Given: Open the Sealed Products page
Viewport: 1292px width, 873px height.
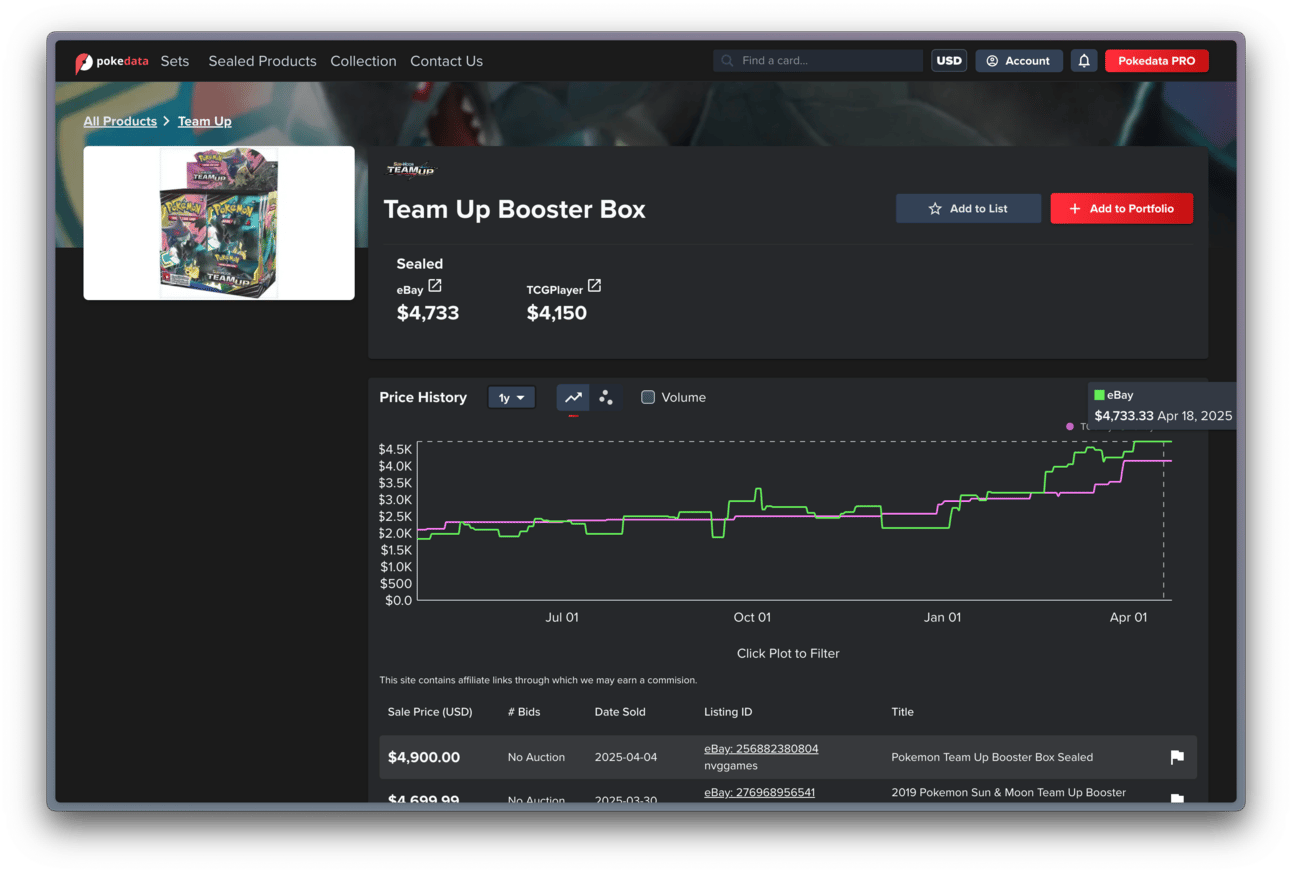Looking at the screenshot, I should coord(262,61).
